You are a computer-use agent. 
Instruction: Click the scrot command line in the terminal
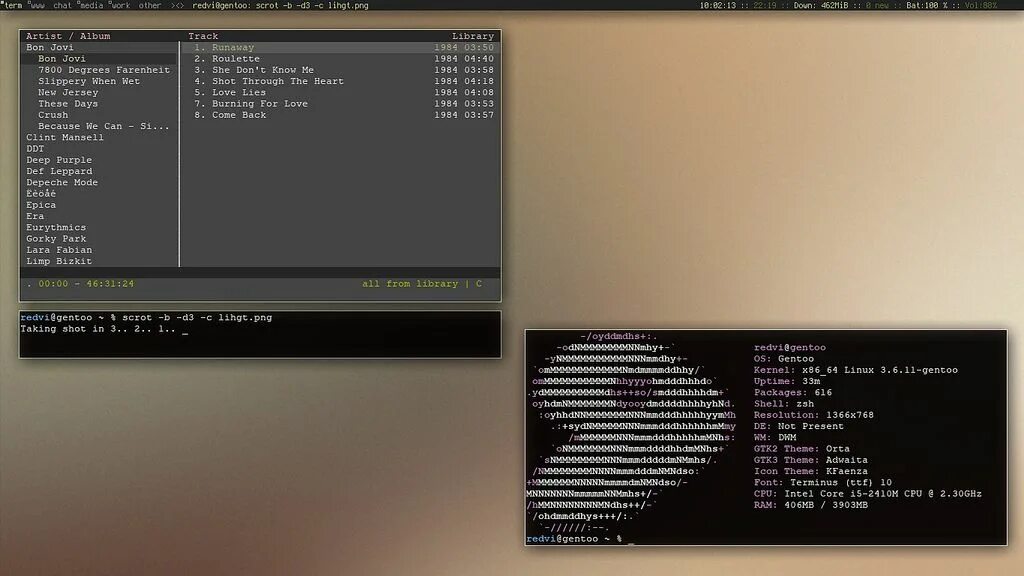tap(146, 317)
